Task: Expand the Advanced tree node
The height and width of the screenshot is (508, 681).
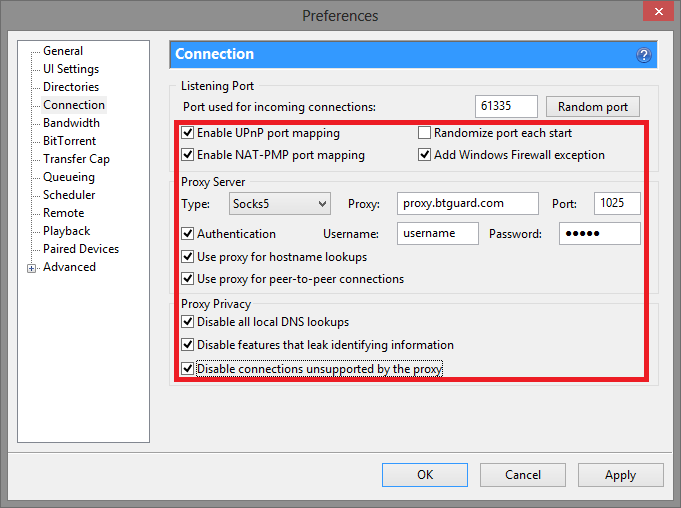Action: 32,268
